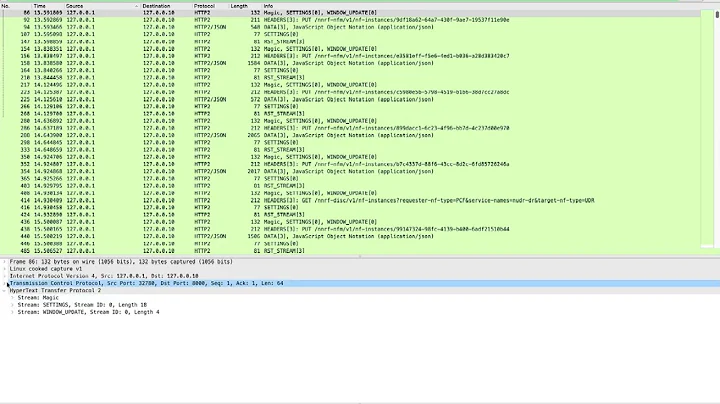Select packet 158 DATA row of length 1584
Screen dimensions: 720x404
click(350, 63)
